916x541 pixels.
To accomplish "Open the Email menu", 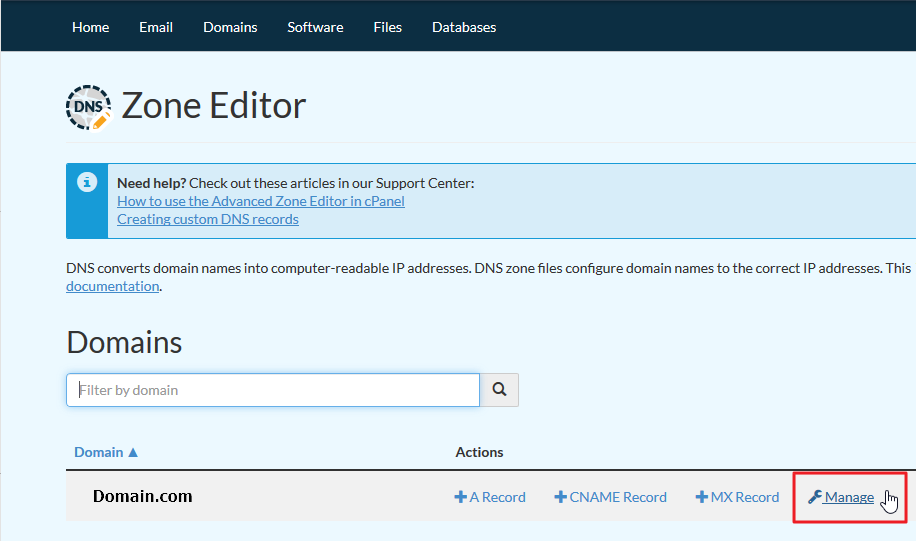I will tap(156, 27).
